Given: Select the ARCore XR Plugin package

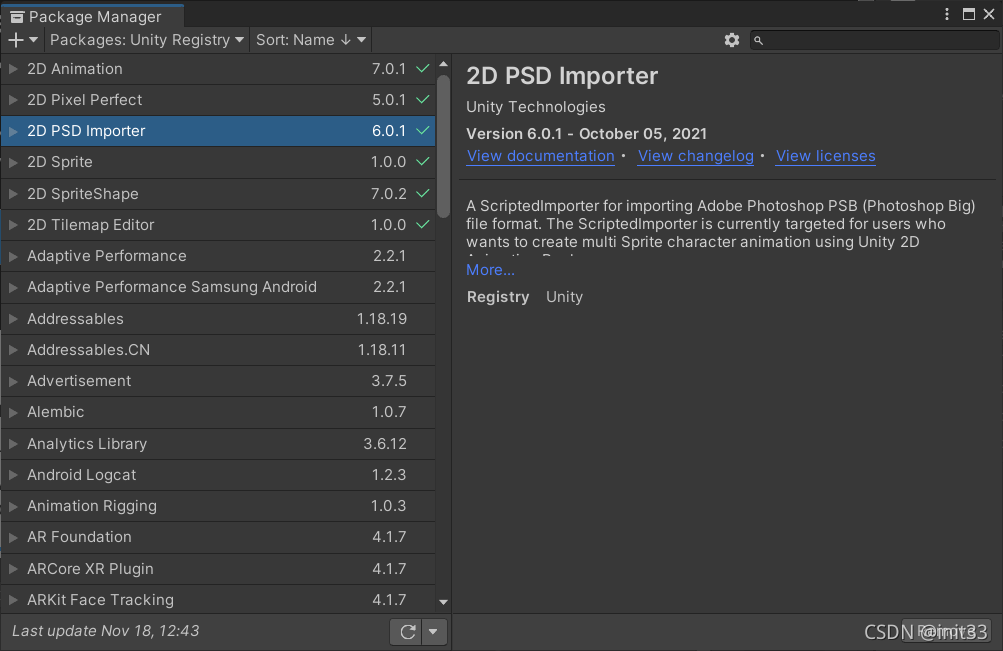Looking at the screenshot, I should point(217,569).
